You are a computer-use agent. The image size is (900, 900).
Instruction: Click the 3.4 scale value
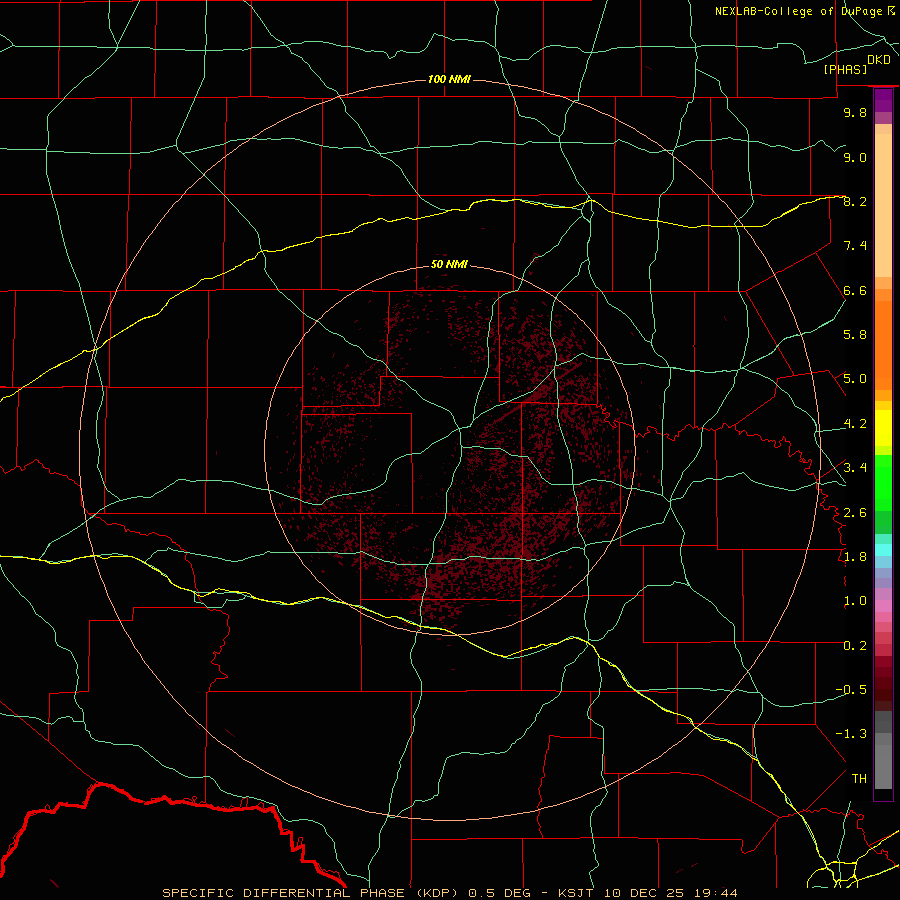coord(855,468)
